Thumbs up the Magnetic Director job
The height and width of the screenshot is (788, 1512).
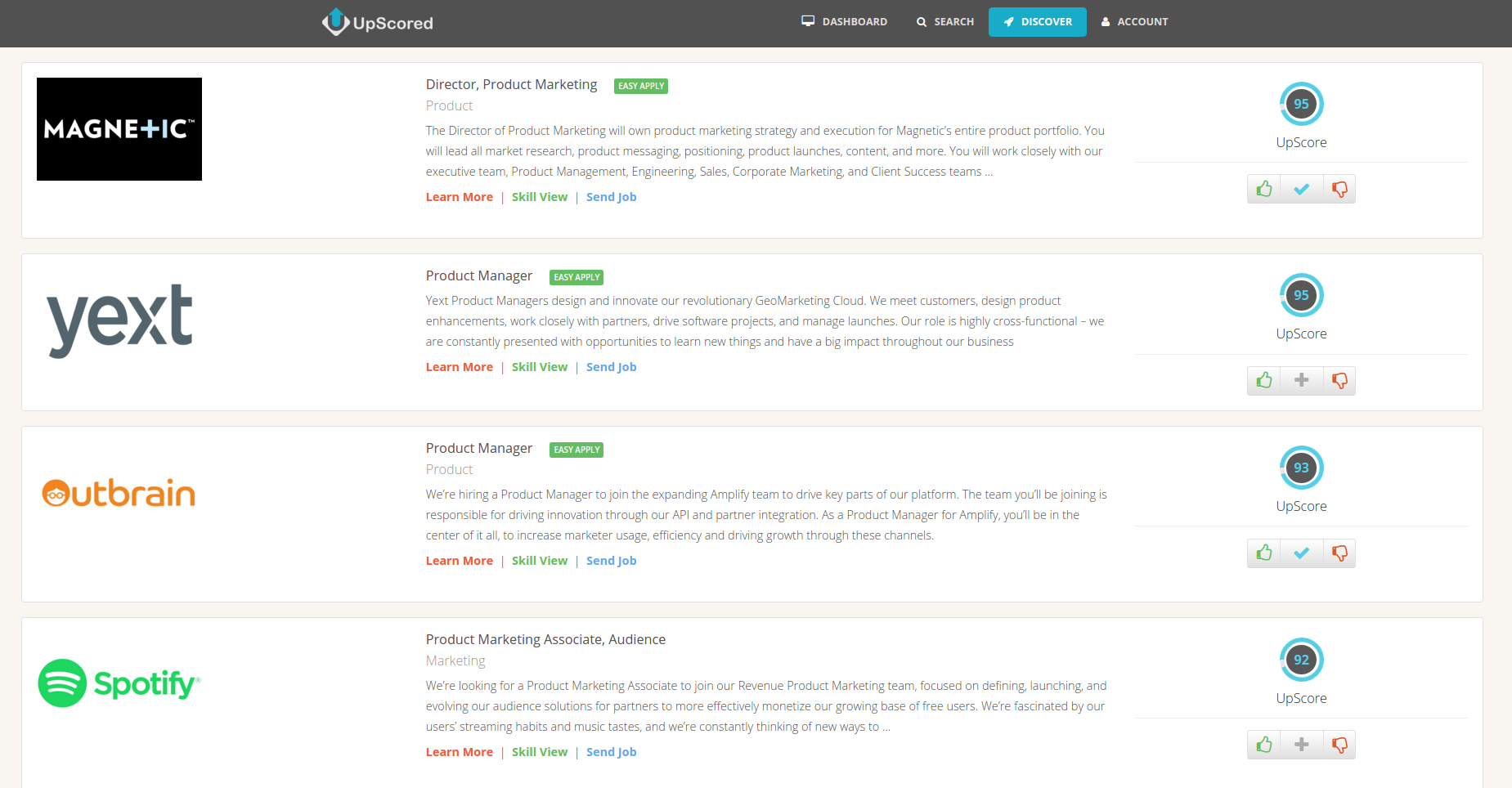click(1264, 189)
